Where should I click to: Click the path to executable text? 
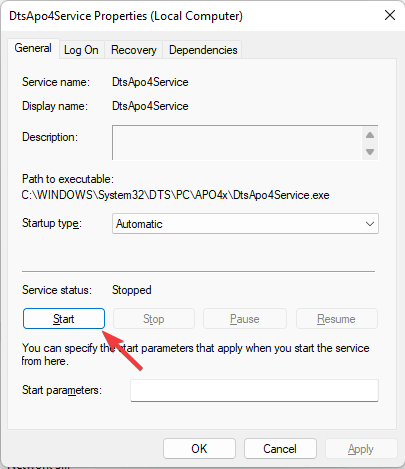click(x=175, y=195)
